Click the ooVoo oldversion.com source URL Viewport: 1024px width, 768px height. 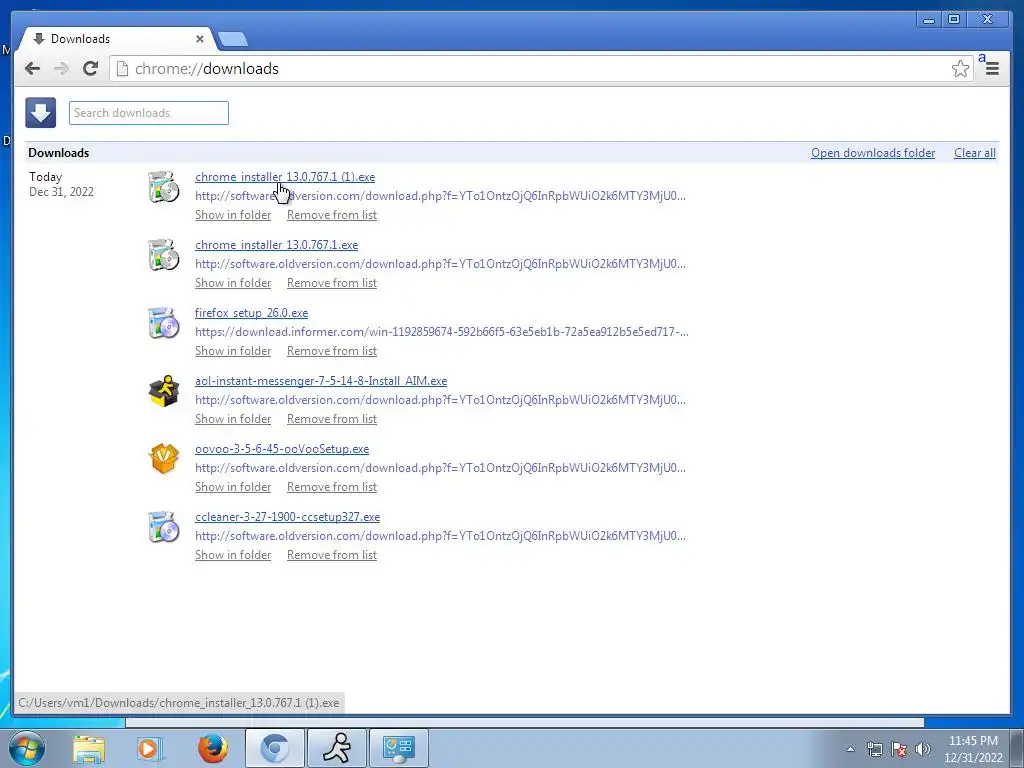click(x=440, y=468)
